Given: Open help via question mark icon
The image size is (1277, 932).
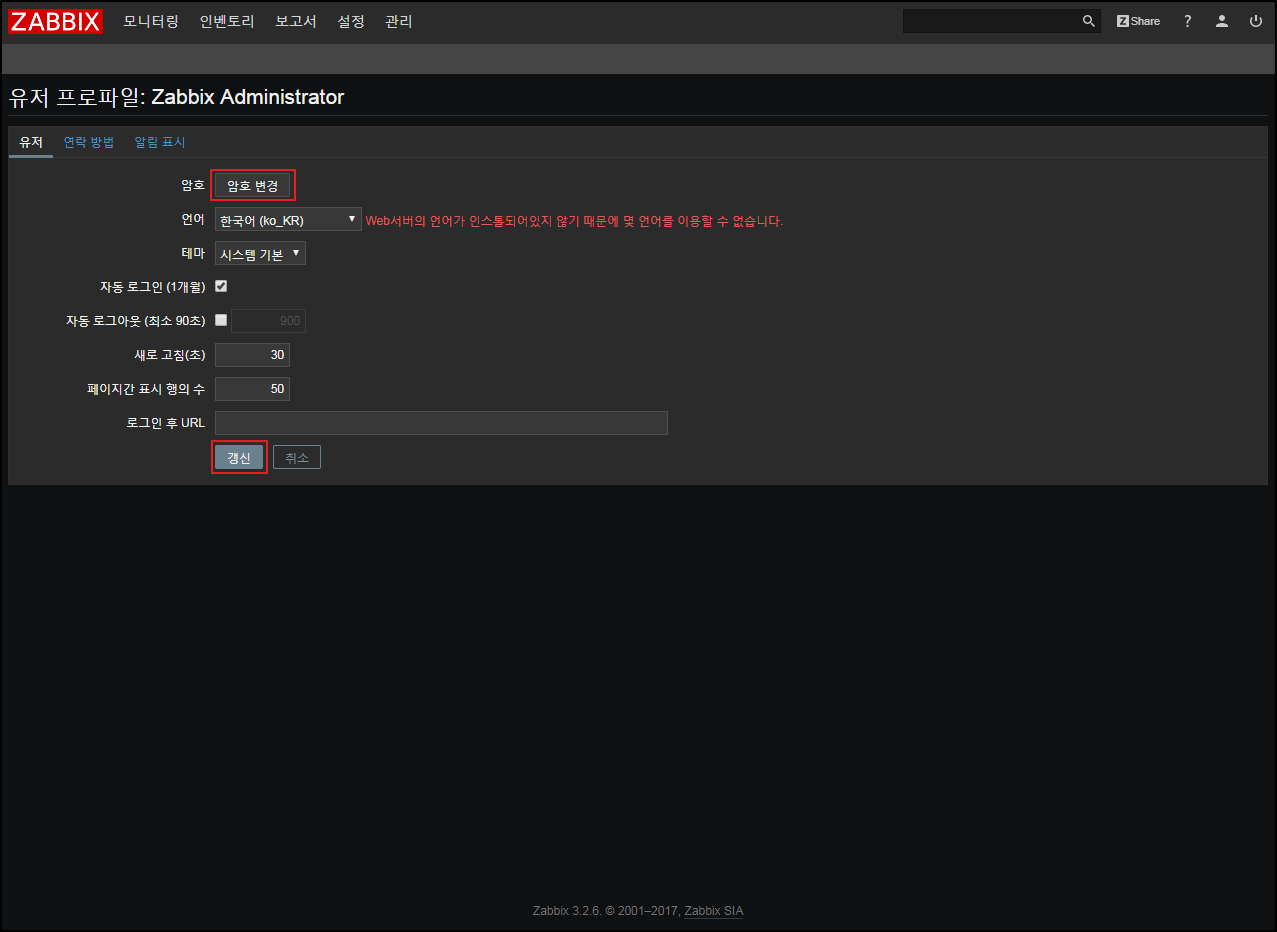Looking at the screenshot, I should (x=1188, y=21).
